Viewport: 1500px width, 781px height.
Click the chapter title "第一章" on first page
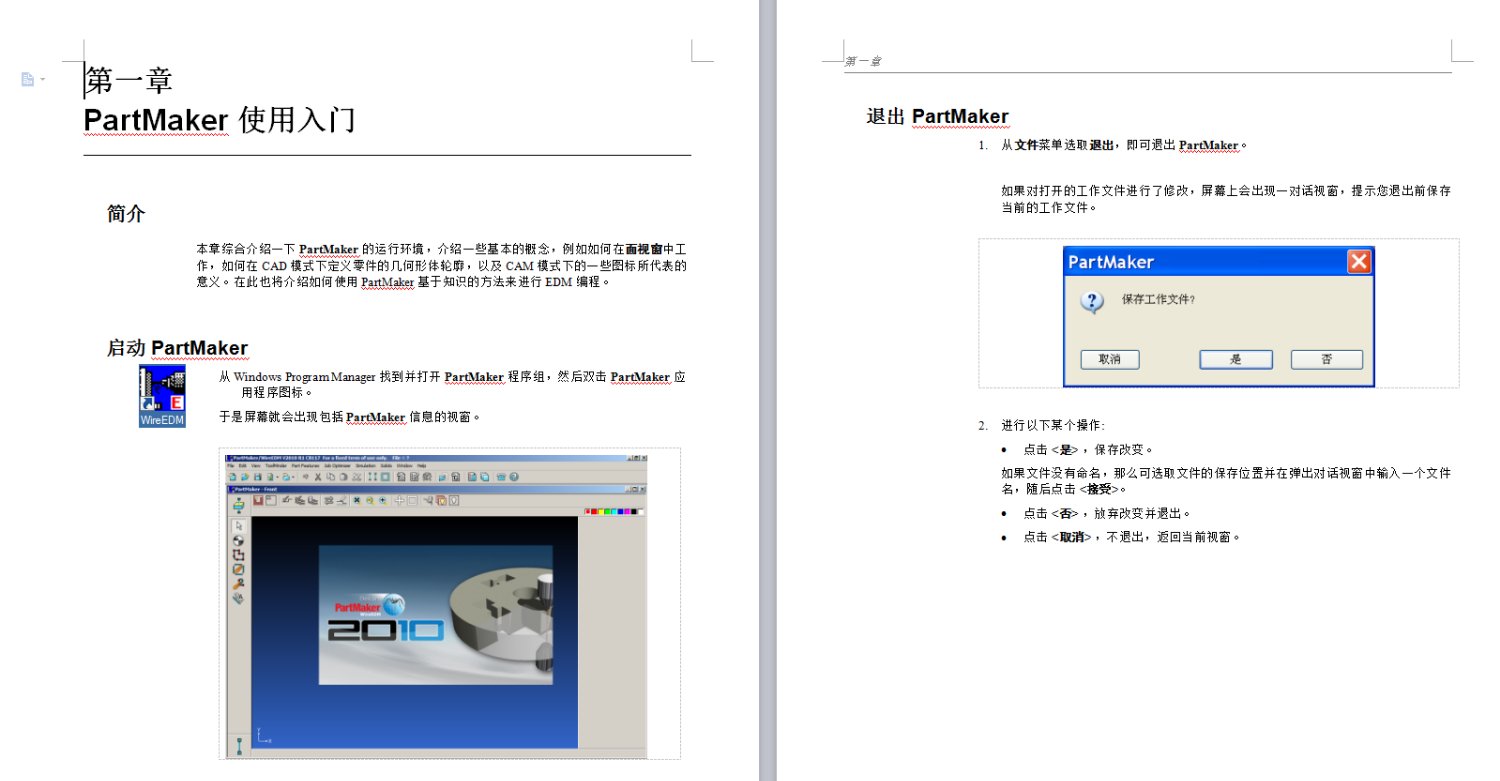pos(129,81)
